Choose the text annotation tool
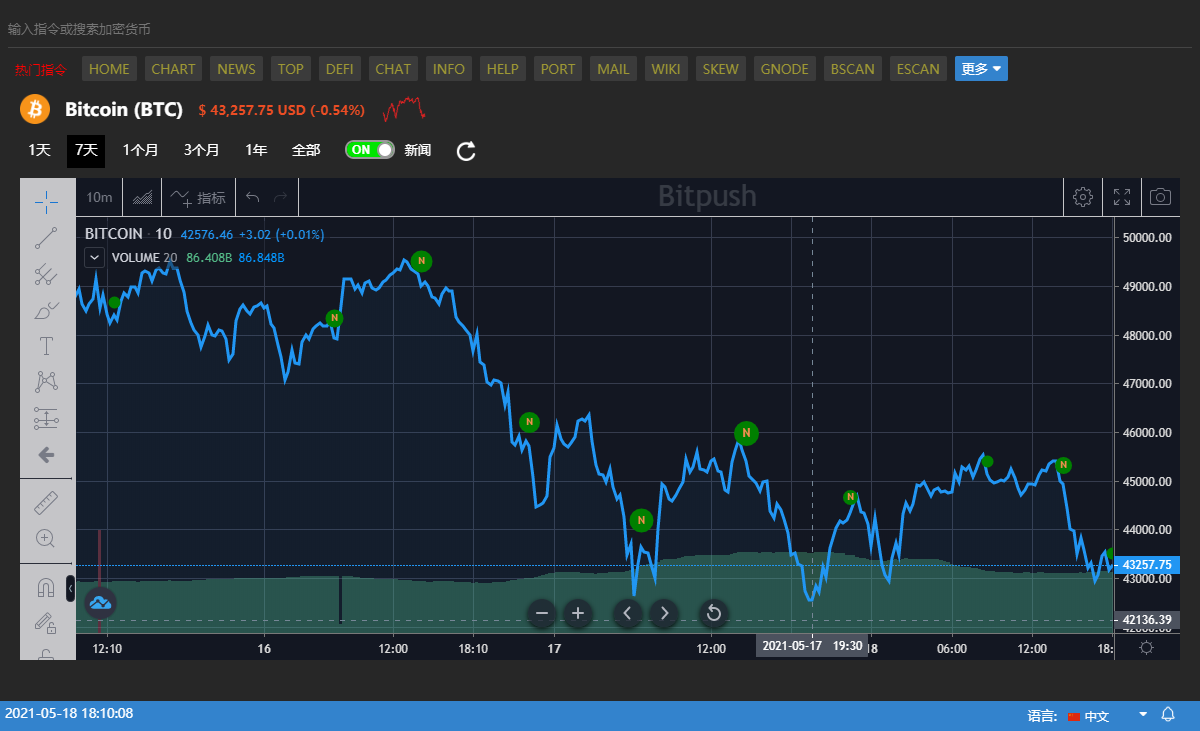1200x731 pixels. (46, 346)
